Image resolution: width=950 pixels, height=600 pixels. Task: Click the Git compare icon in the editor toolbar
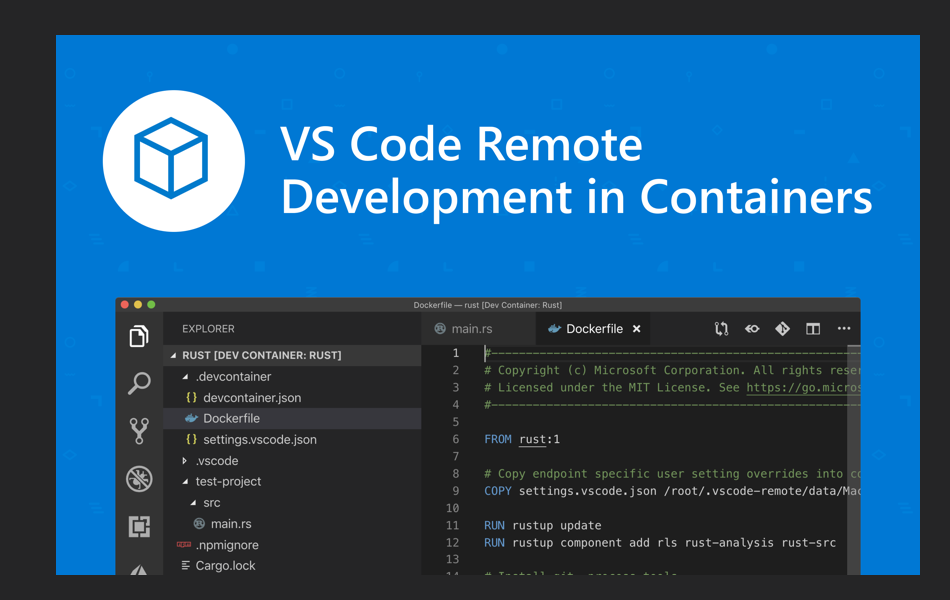pos(782,328)
